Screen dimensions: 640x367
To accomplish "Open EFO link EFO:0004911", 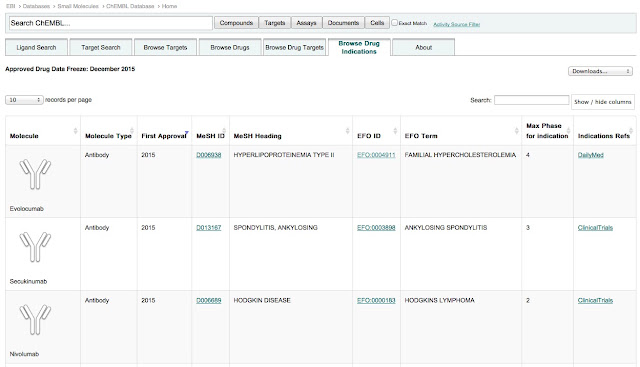I will click(376, 155).
